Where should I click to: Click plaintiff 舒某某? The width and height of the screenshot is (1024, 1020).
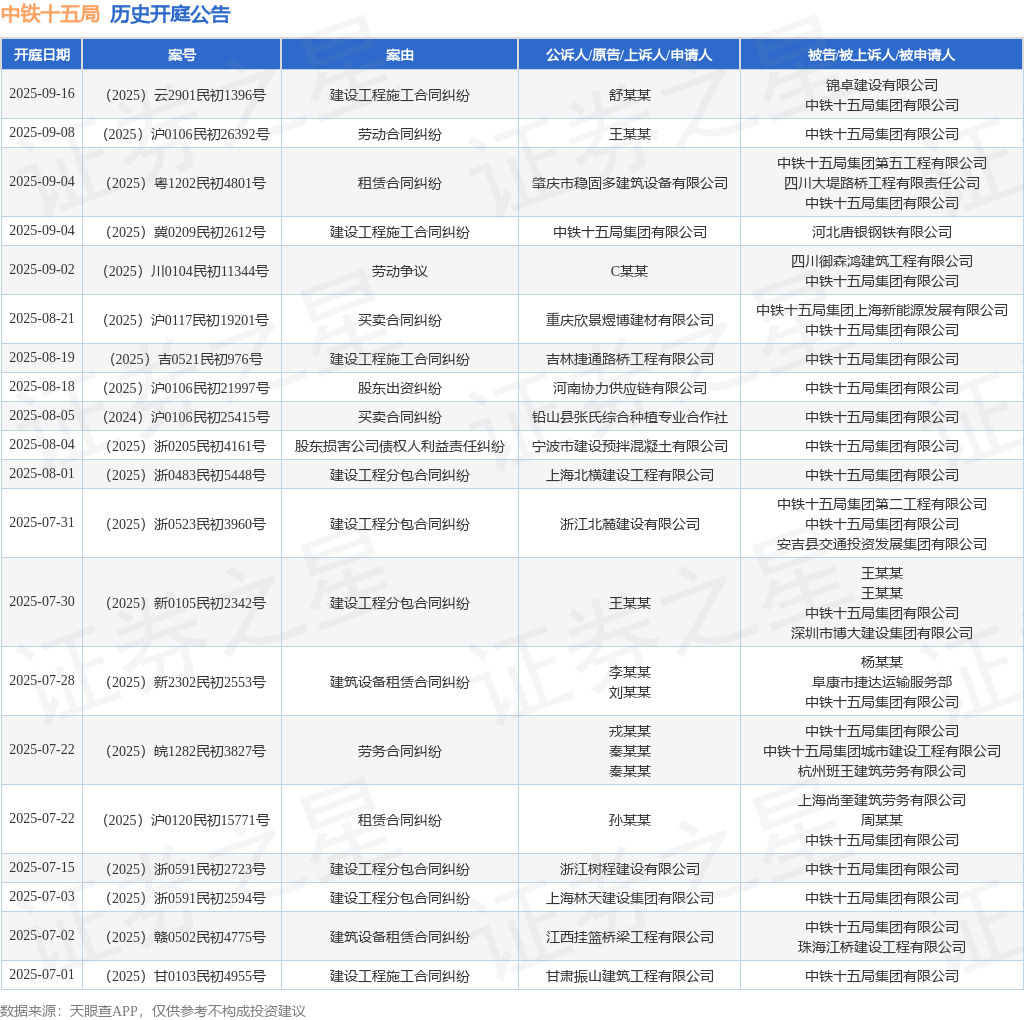click(x=630, y=95)
